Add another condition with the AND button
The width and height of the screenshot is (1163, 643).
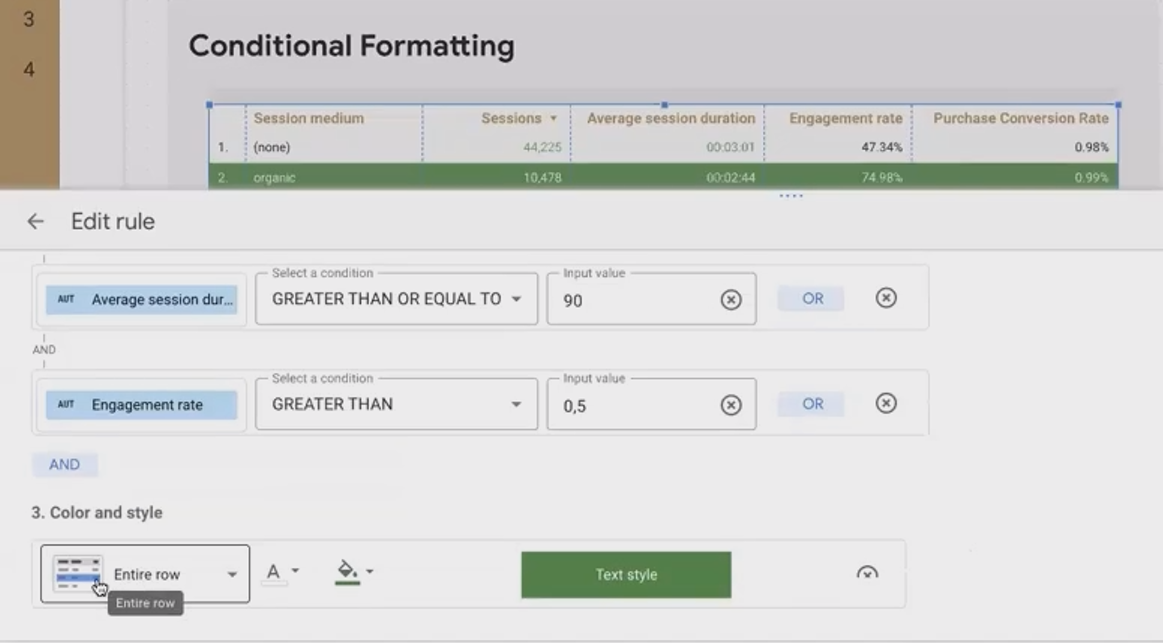point(64,464)
